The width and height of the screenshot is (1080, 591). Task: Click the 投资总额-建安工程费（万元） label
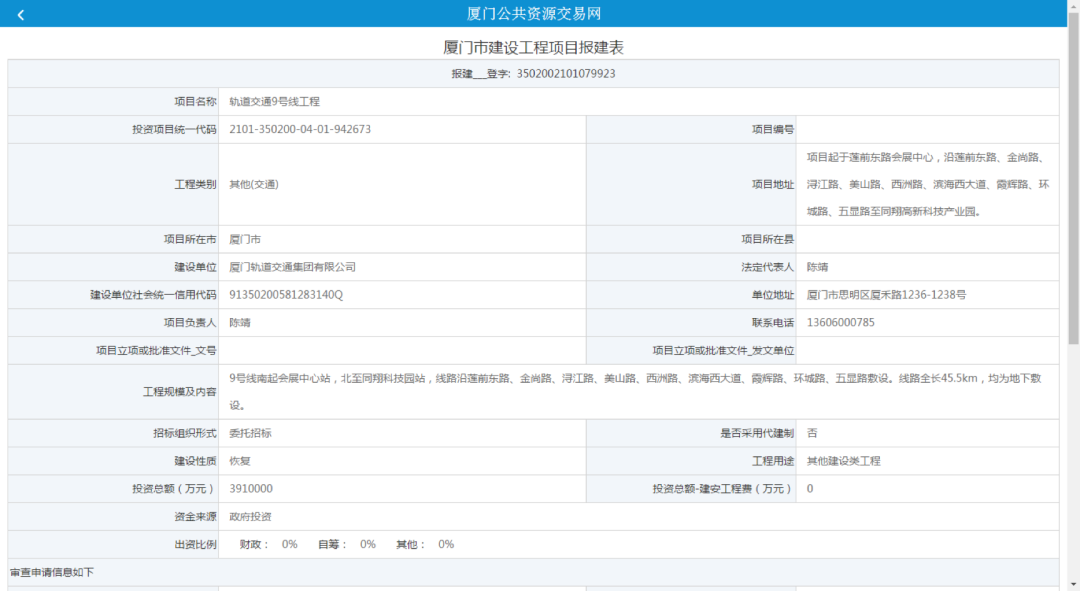pyautogui.click(x=723, y=488)
